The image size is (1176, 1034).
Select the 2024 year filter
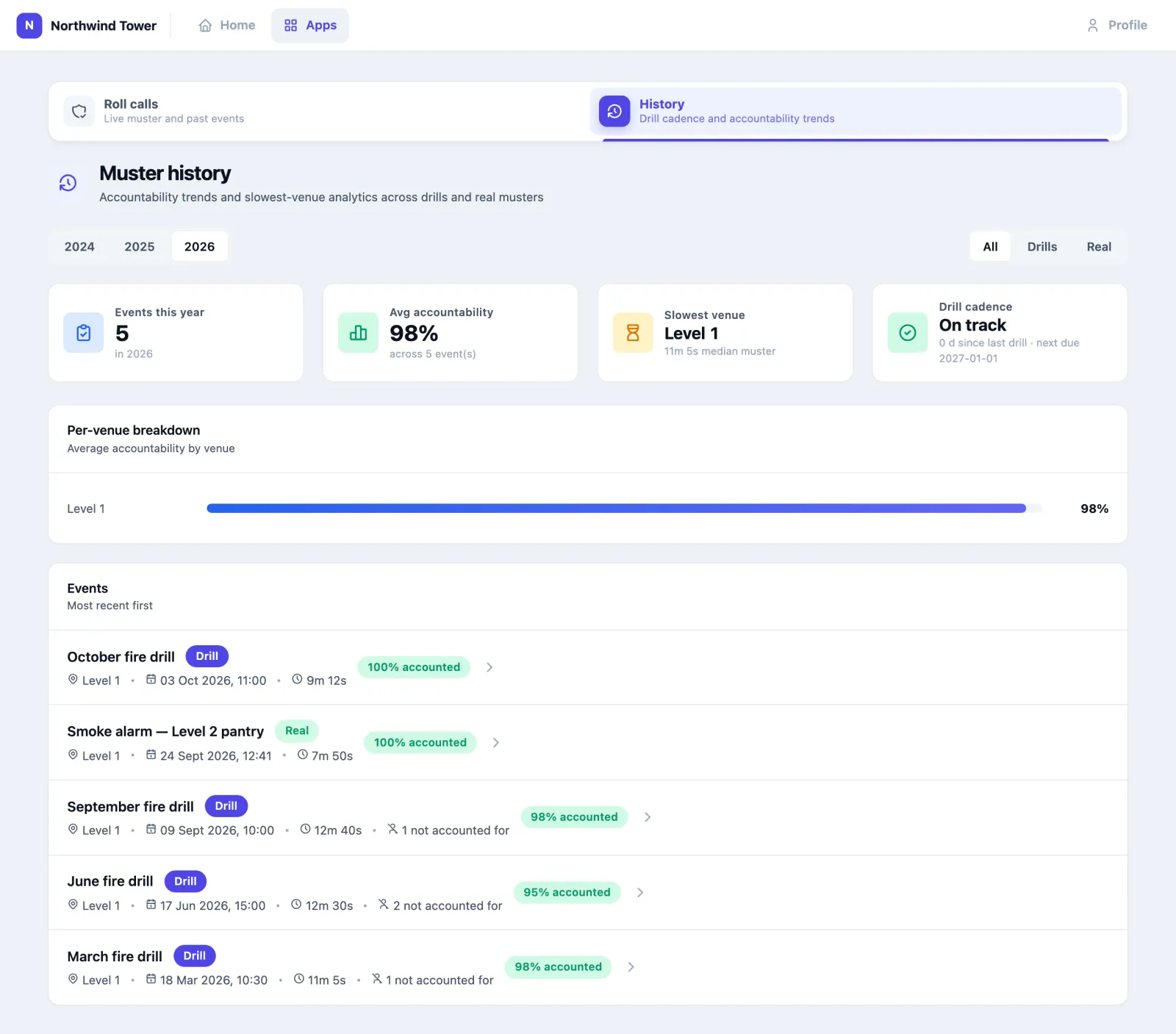coord(79,247)
